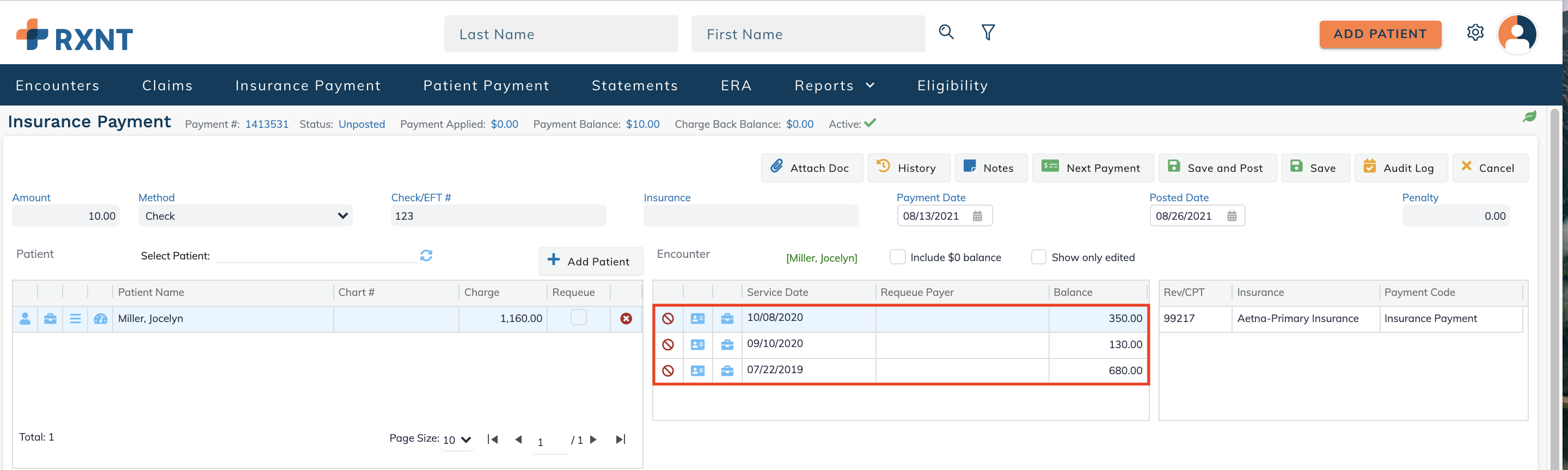Open the Eligibility menu item
This screenshot has width=1568, height=470.
pyautogui.click(x=952, y=86)
